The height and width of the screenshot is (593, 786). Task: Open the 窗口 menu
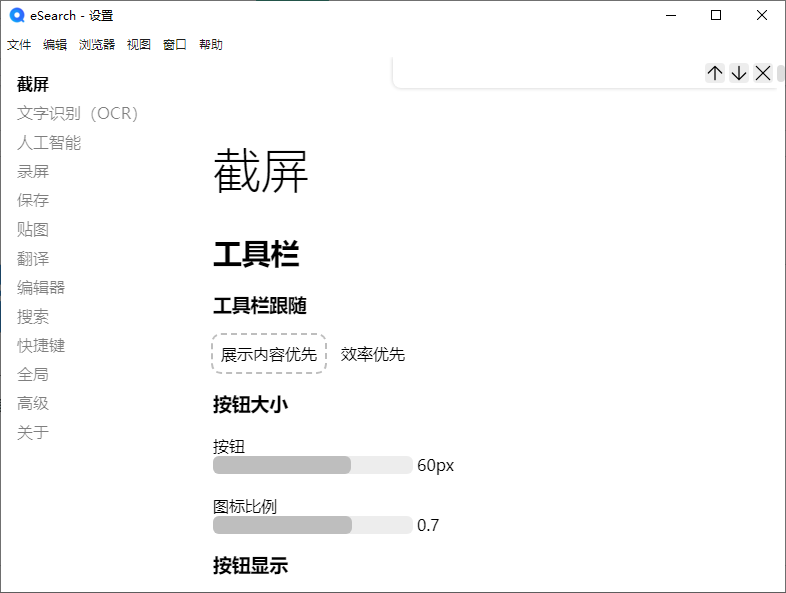click(175, 45)
